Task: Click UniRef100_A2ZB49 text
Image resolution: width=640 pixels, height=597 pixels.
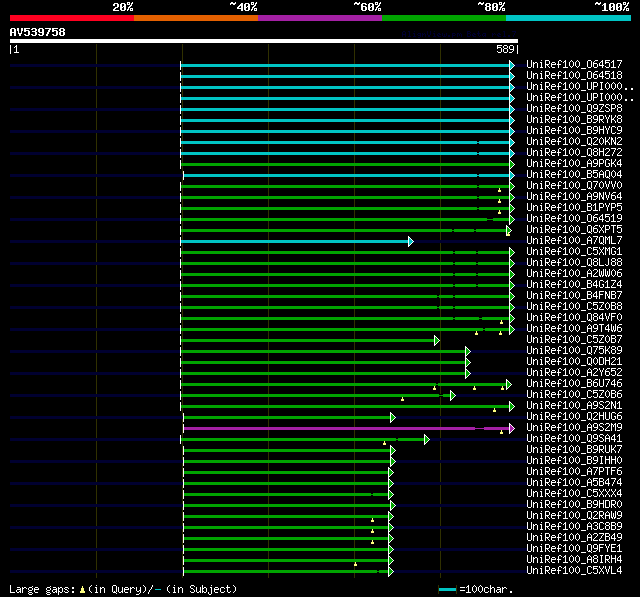Action: click(574, 538)
